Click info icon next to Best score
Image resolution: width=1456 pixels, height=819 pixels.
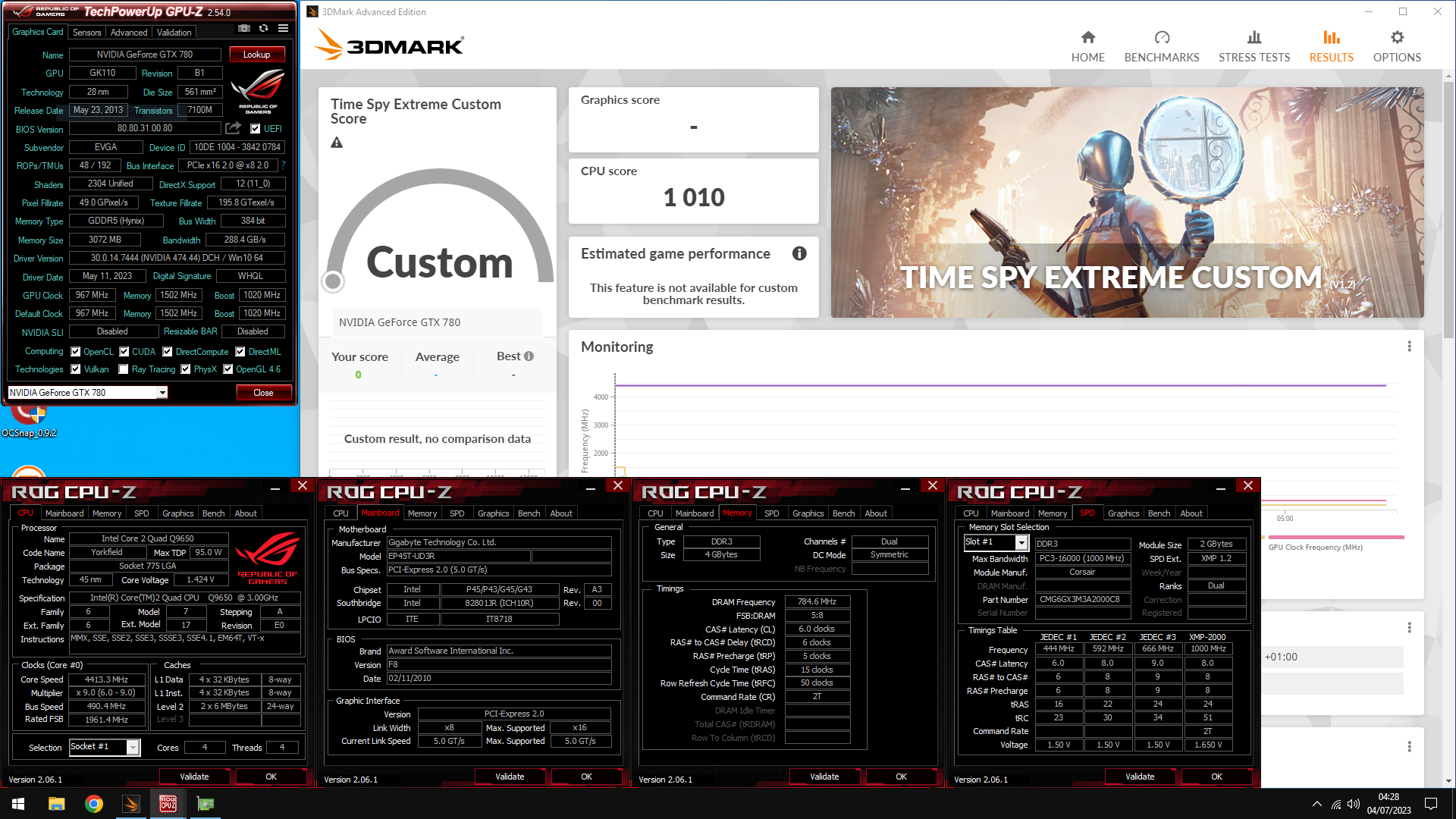coord(529,356)
